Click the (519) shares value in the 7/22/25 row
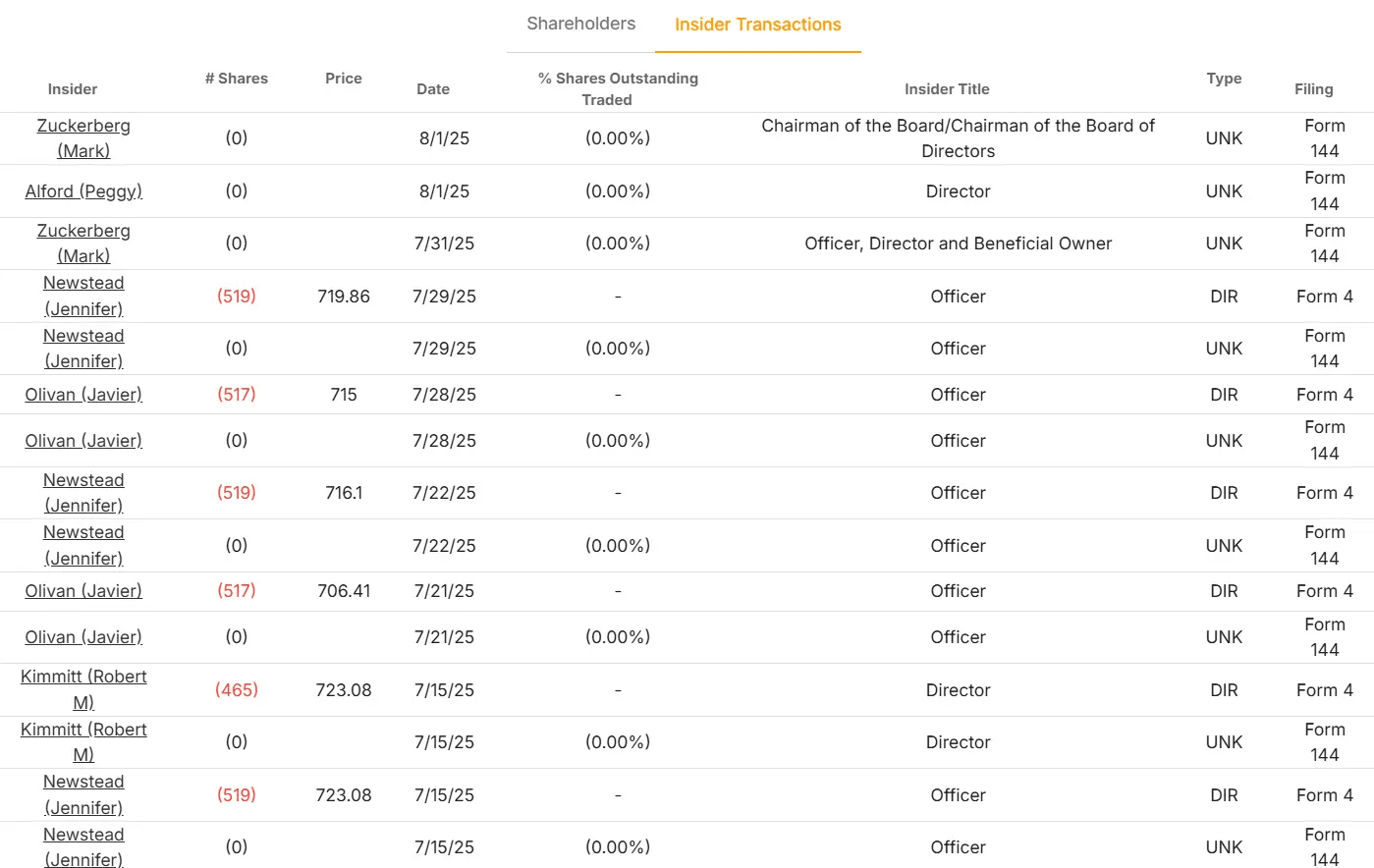Screen dimensions: 1374x868 pos(236,492)
